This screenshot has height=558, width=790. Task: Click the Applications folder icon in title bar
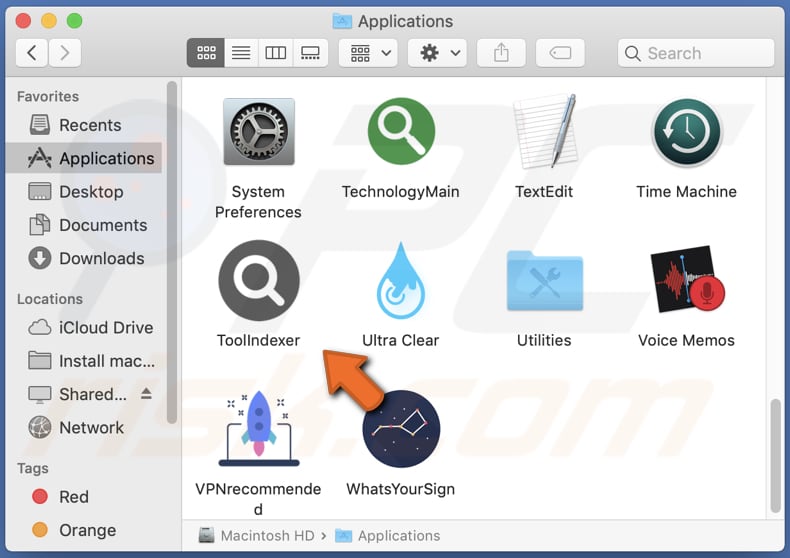coord(342,21)
